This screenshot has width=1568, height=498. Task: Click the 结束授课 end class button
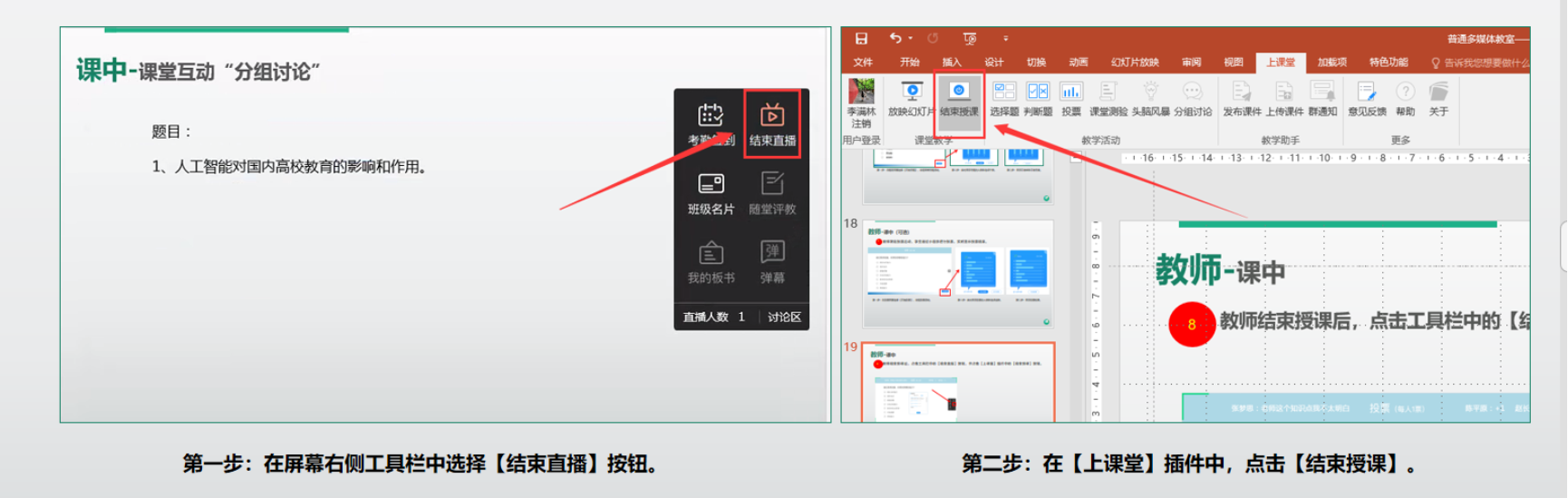tap(959, 99)
